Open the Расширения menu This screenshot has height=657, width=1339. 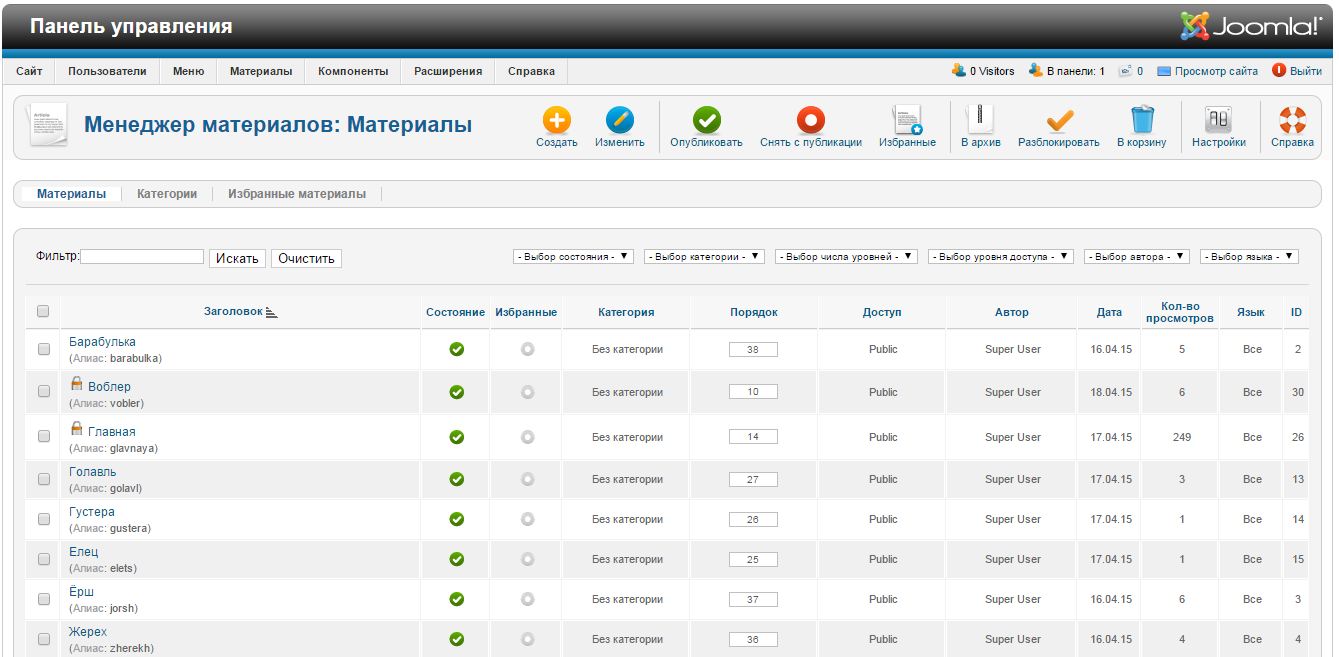coord(448,71)
